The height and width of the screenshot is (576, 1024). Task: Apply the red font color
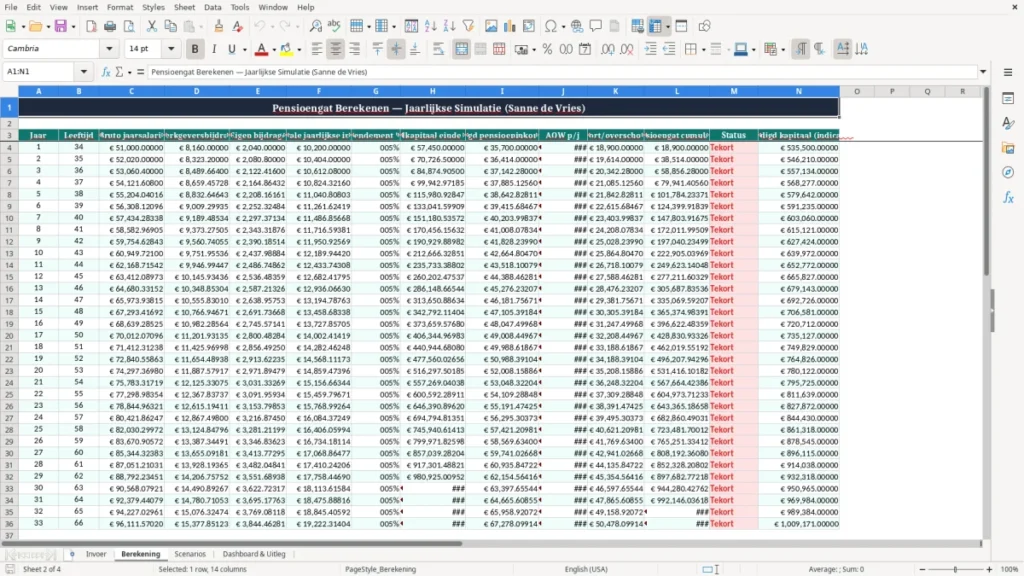pyautogui.click(x=261, y=49)
